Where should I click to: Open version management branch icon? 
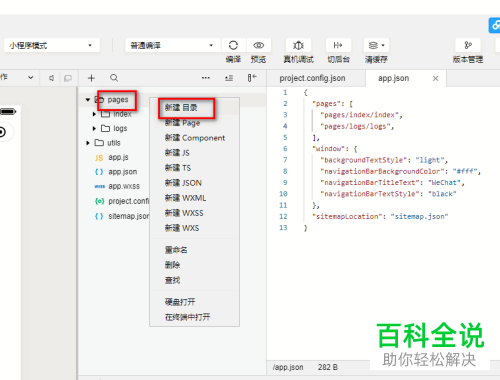[x=468, y=45]
